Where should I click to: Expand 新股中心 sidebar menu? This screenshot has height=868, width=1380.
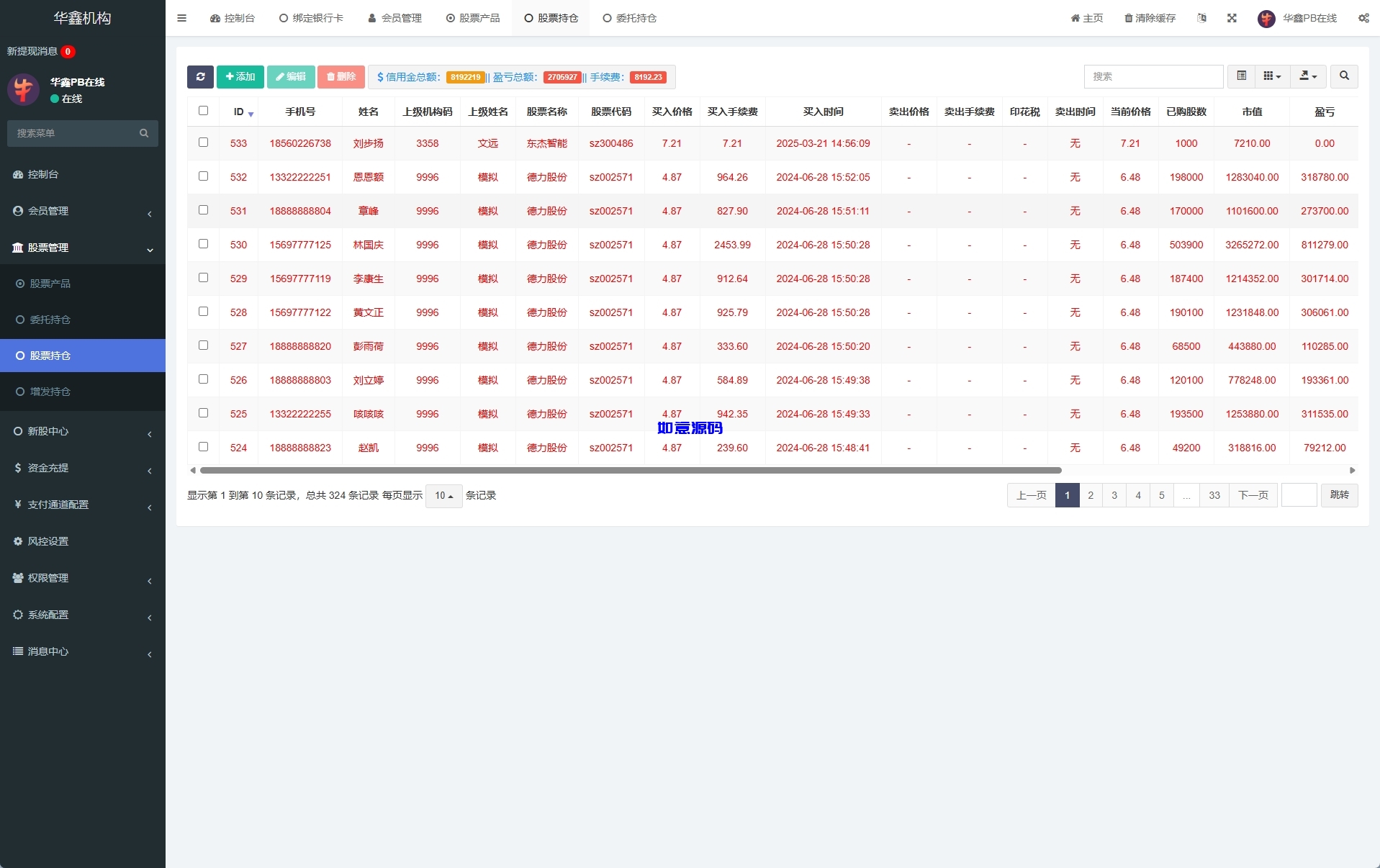pos(83,431)
